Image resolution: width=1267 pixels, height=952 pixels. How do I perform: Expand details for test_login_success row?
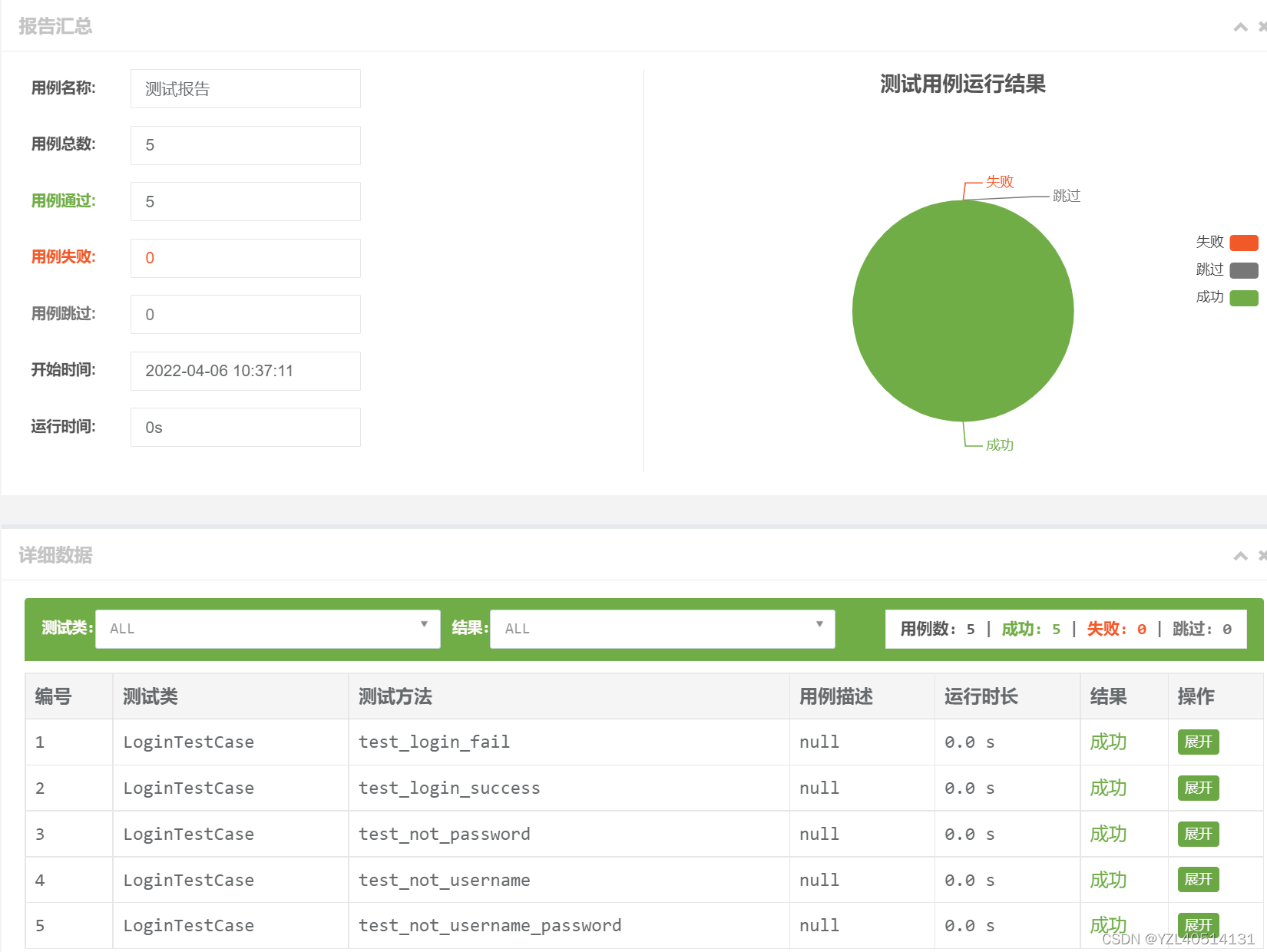pyautogui.click(x=1198, y=788)
